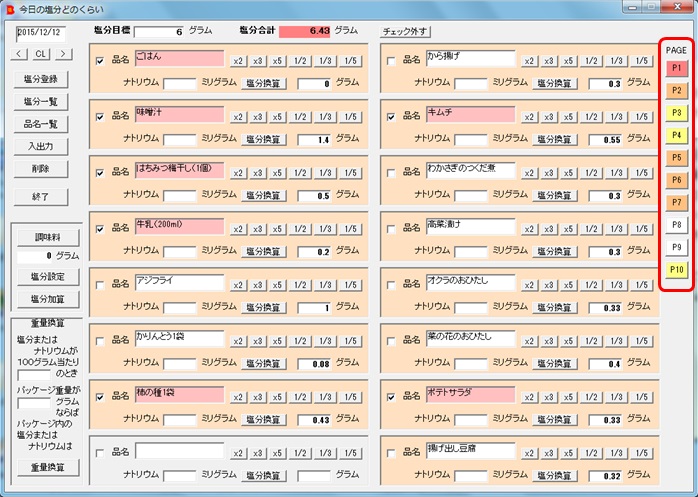Click the 0.32 gram field for 揚げ出し豆腐
Viewport: 698px width, 497px height.
(605, 476)
